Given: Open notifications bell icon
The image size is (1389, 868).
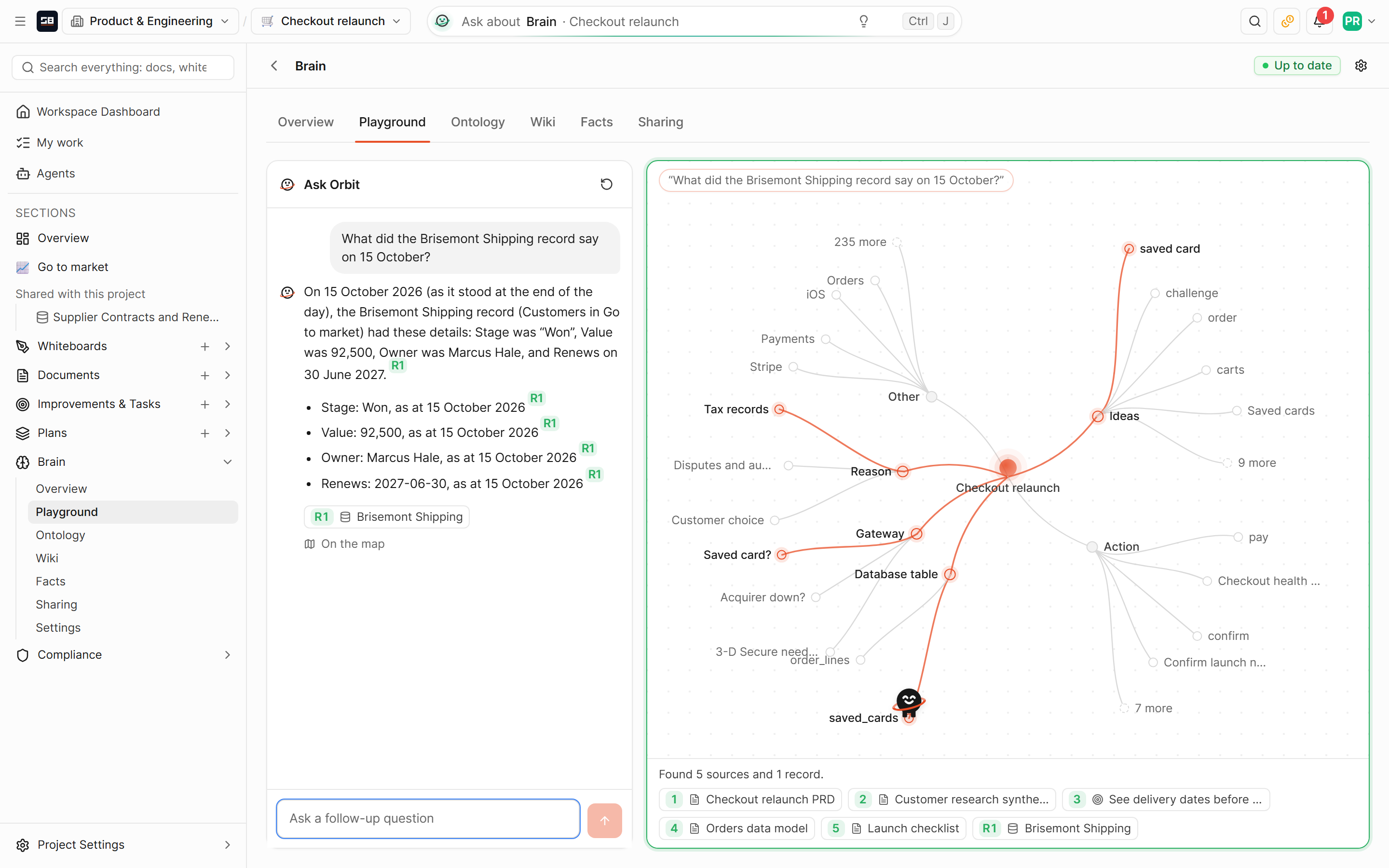Looking at the screenshot, I should pos(1319,21).
